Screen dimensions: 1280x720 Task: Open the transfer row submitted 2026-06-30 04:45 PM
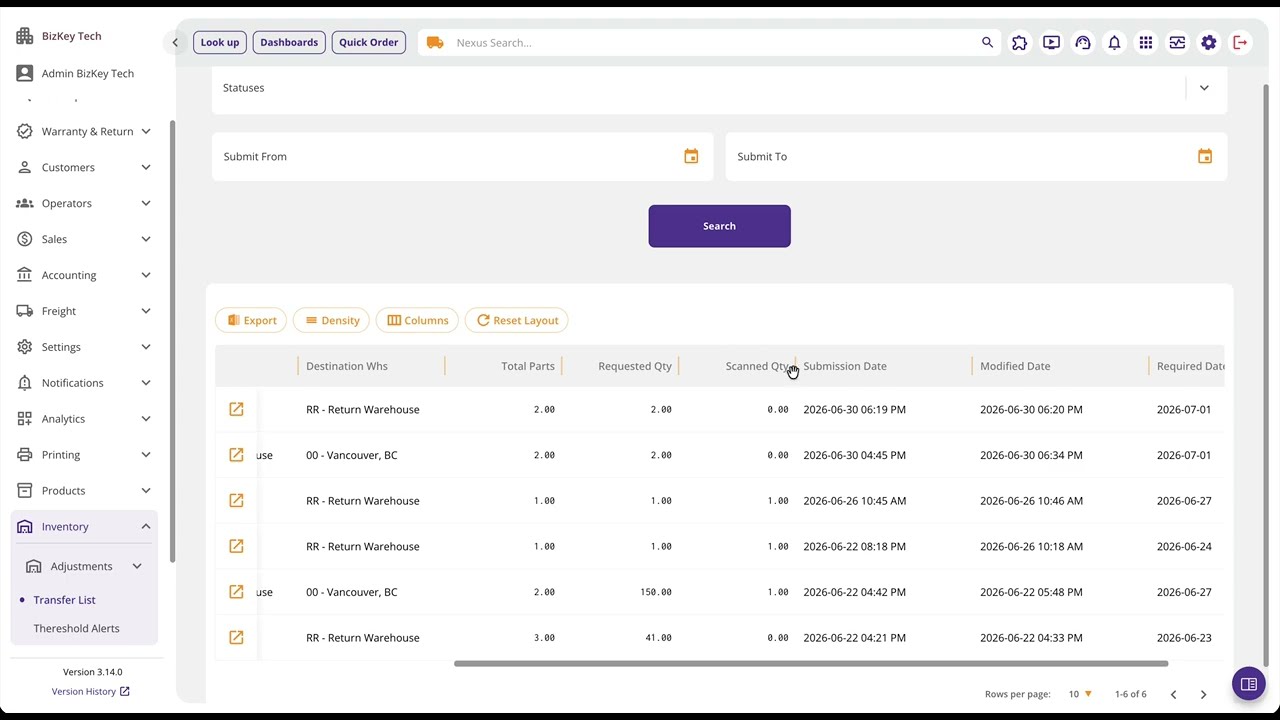coord(236,455)
